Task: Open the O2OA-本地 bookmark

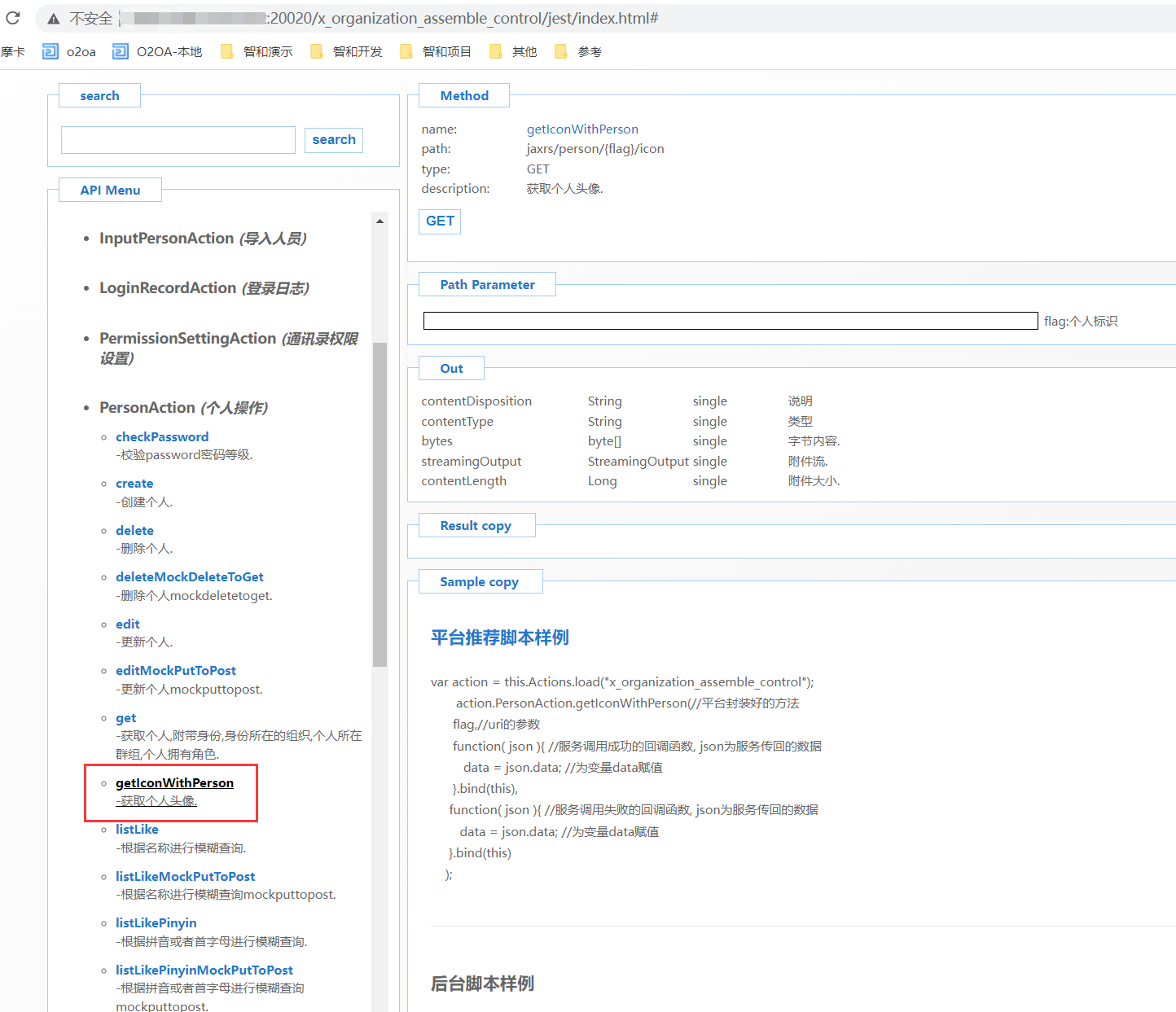Action: pyautogui.click(x=158, y=51)
